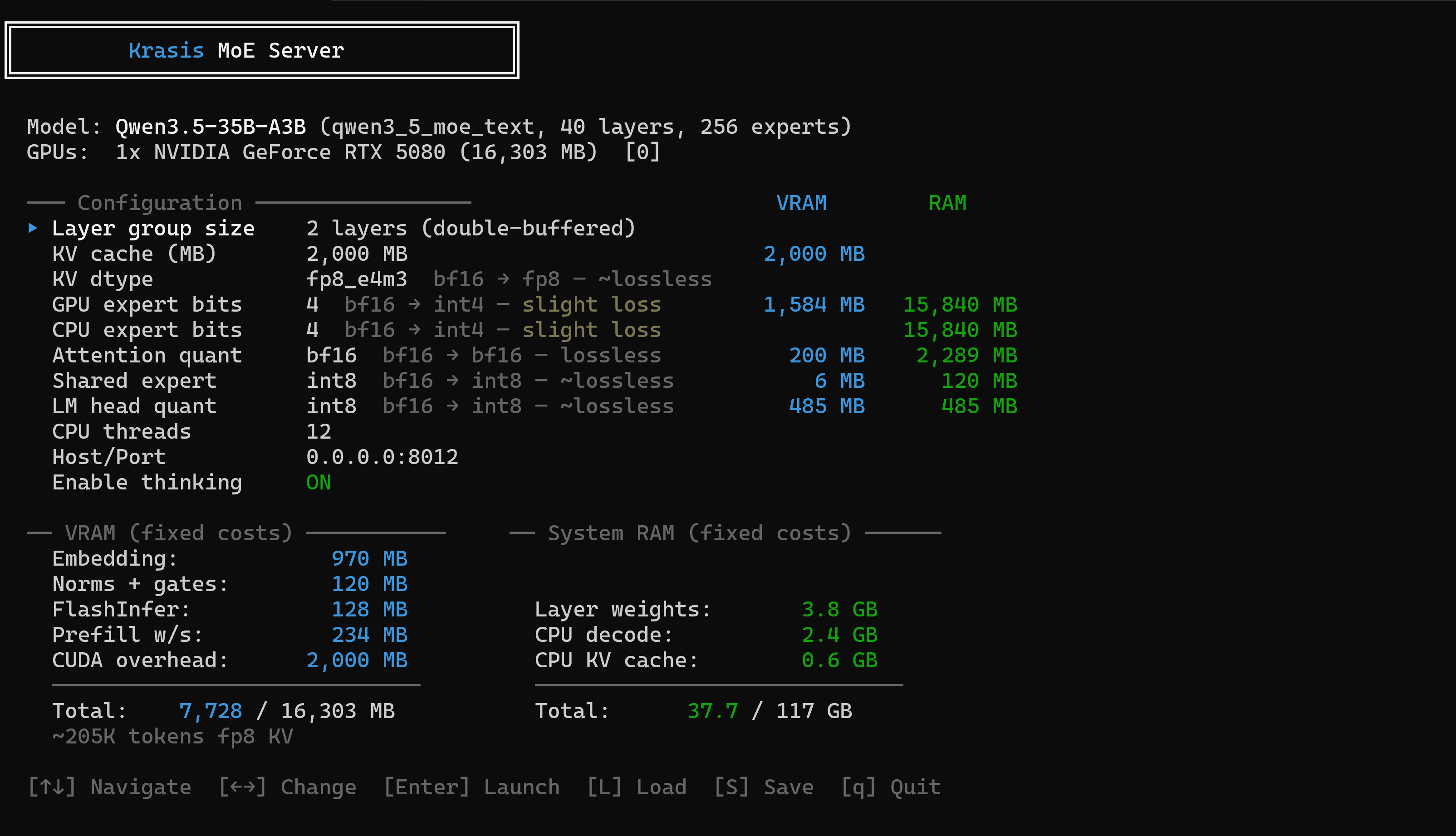
Task: Select Attention quant bf16 option
Action: coord(331,356)
